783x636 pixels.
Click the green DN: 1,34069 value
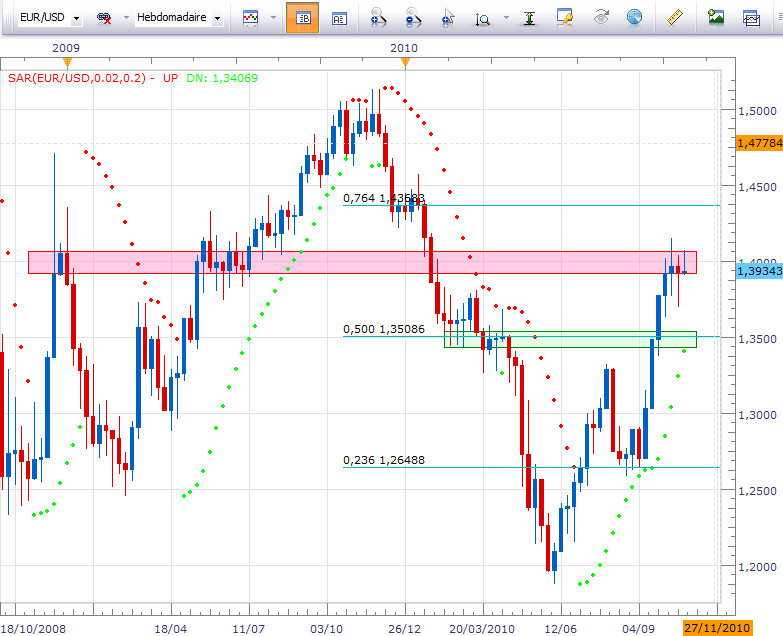(x=222, y=78)
